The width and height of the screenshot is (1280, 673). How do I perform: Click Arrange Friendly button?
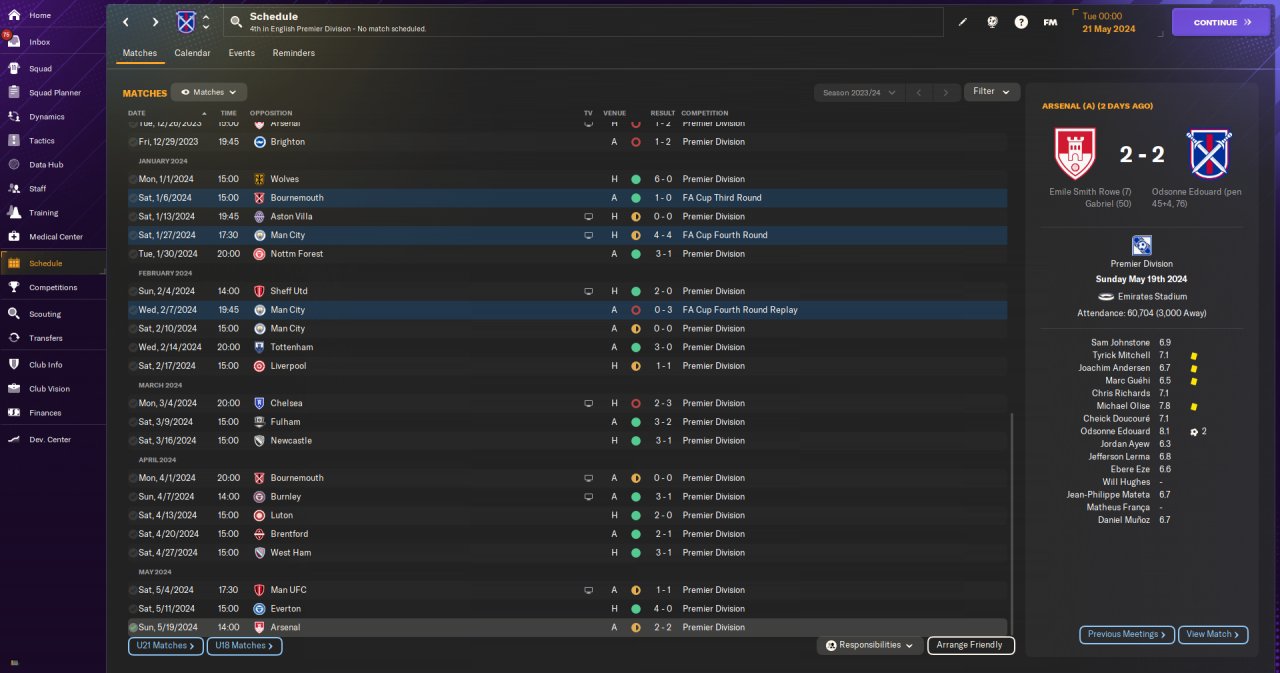point(971,646)
